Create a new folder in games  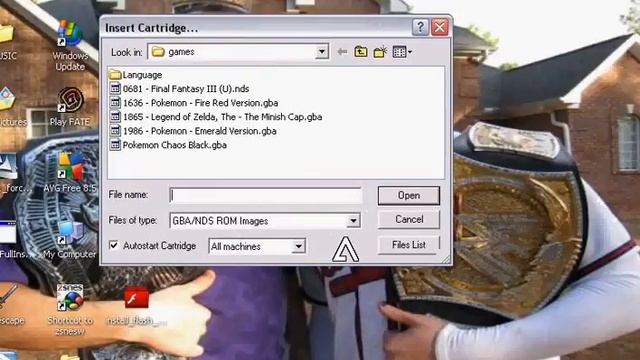click(380, 52)
